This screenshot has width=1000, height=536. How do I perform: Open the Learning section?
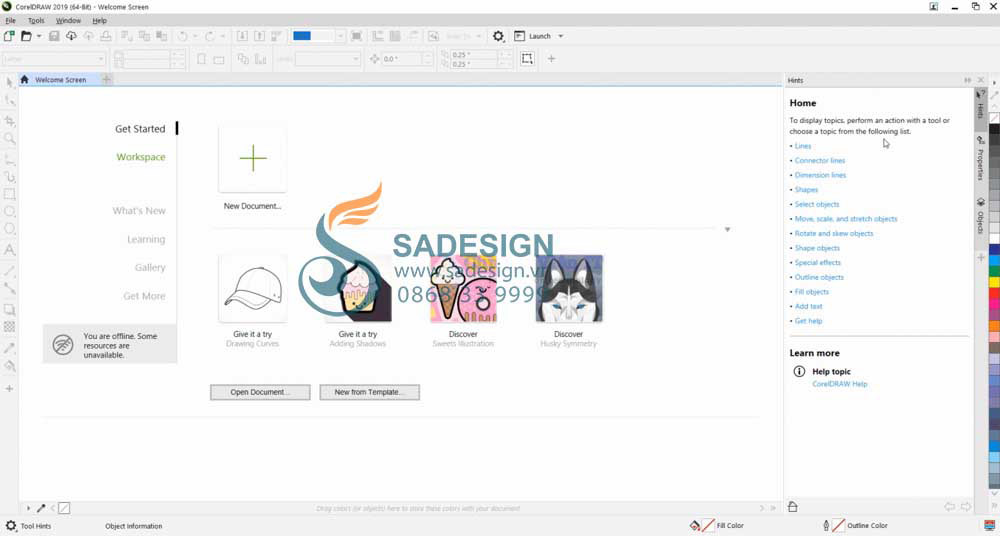(x=146, y=239)
